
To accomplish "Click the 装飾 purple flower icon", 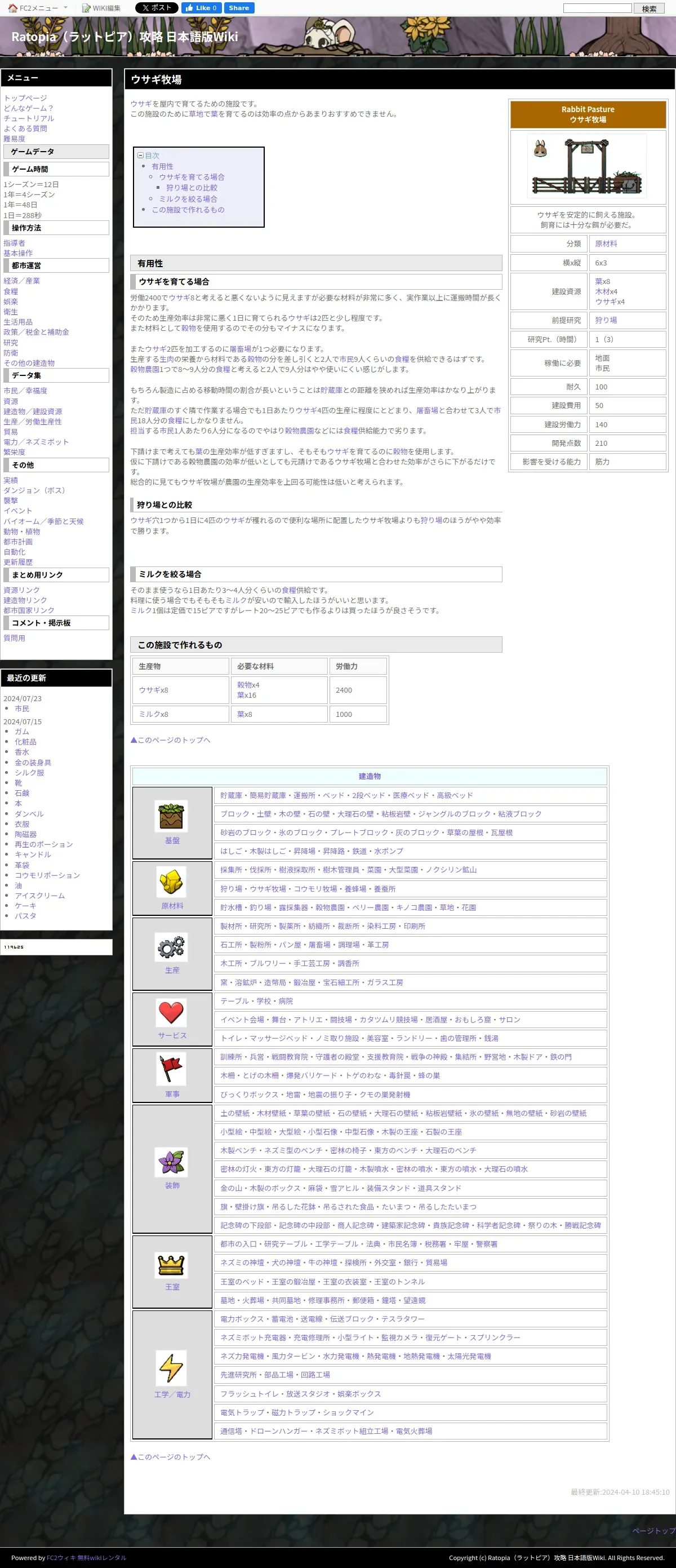I will pos(172,1162).
